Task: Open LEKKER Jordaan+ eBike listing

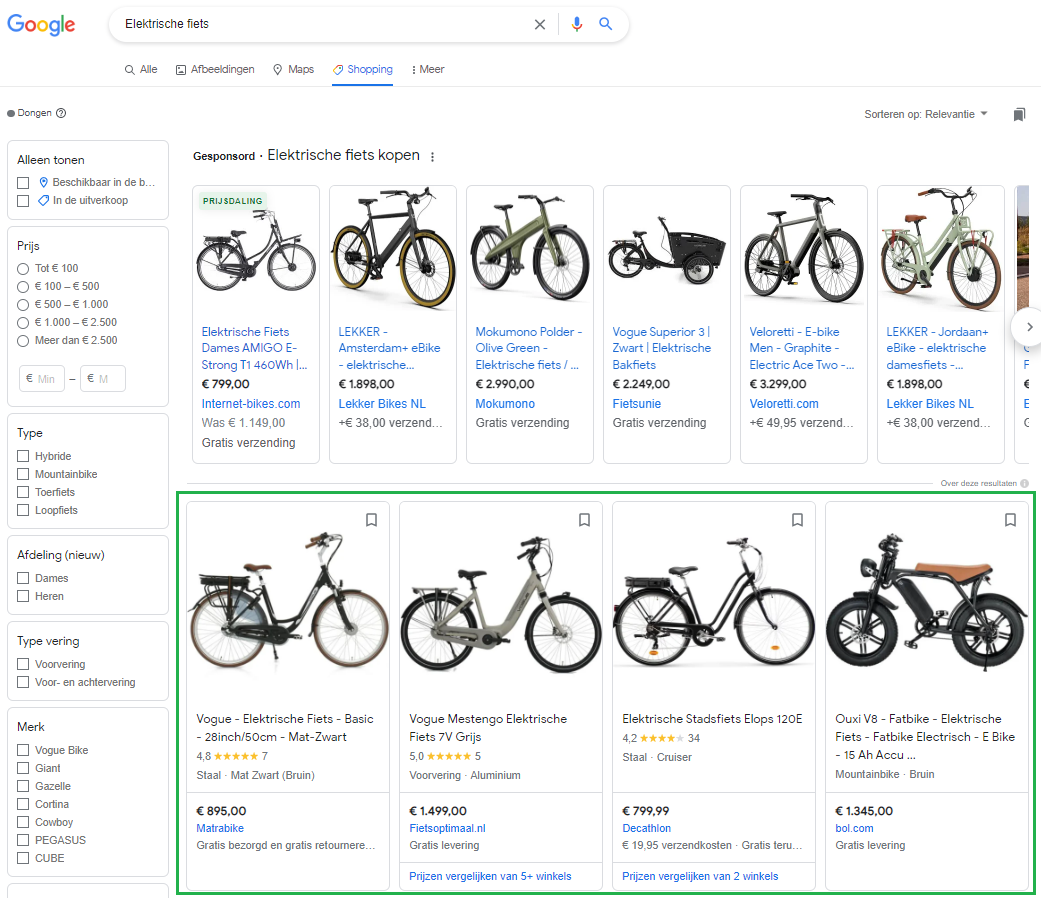Action: click(x=937, y=348)
